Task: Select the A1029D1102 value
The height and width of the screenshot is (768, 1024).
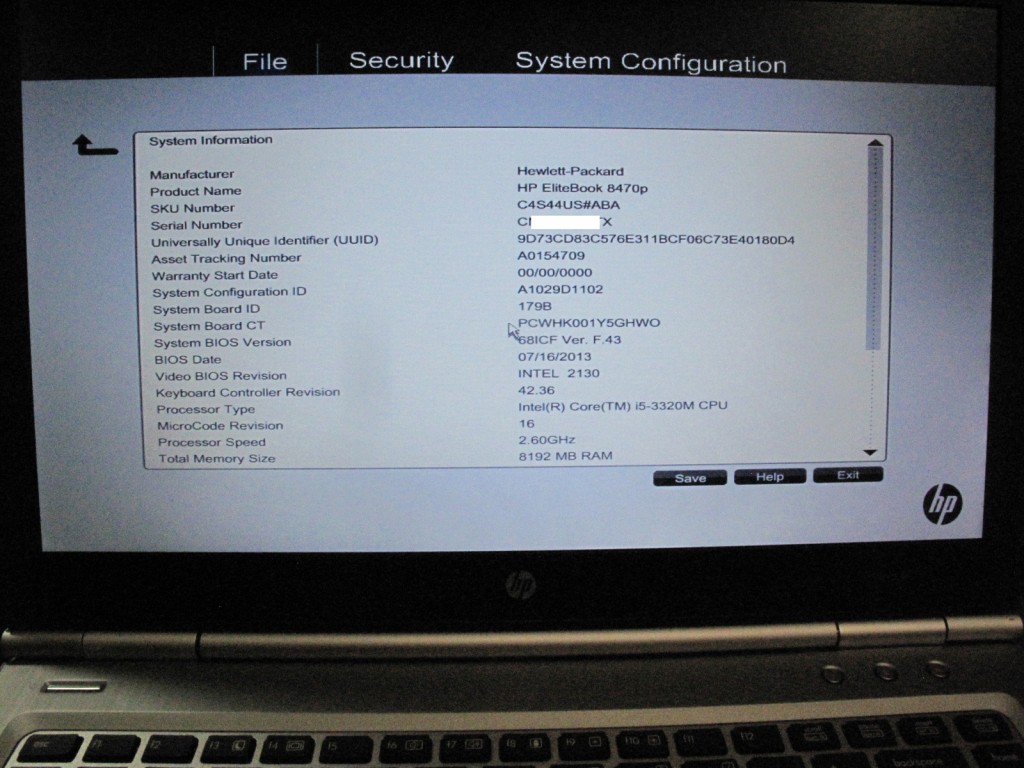Action: (x=560, y=289)
